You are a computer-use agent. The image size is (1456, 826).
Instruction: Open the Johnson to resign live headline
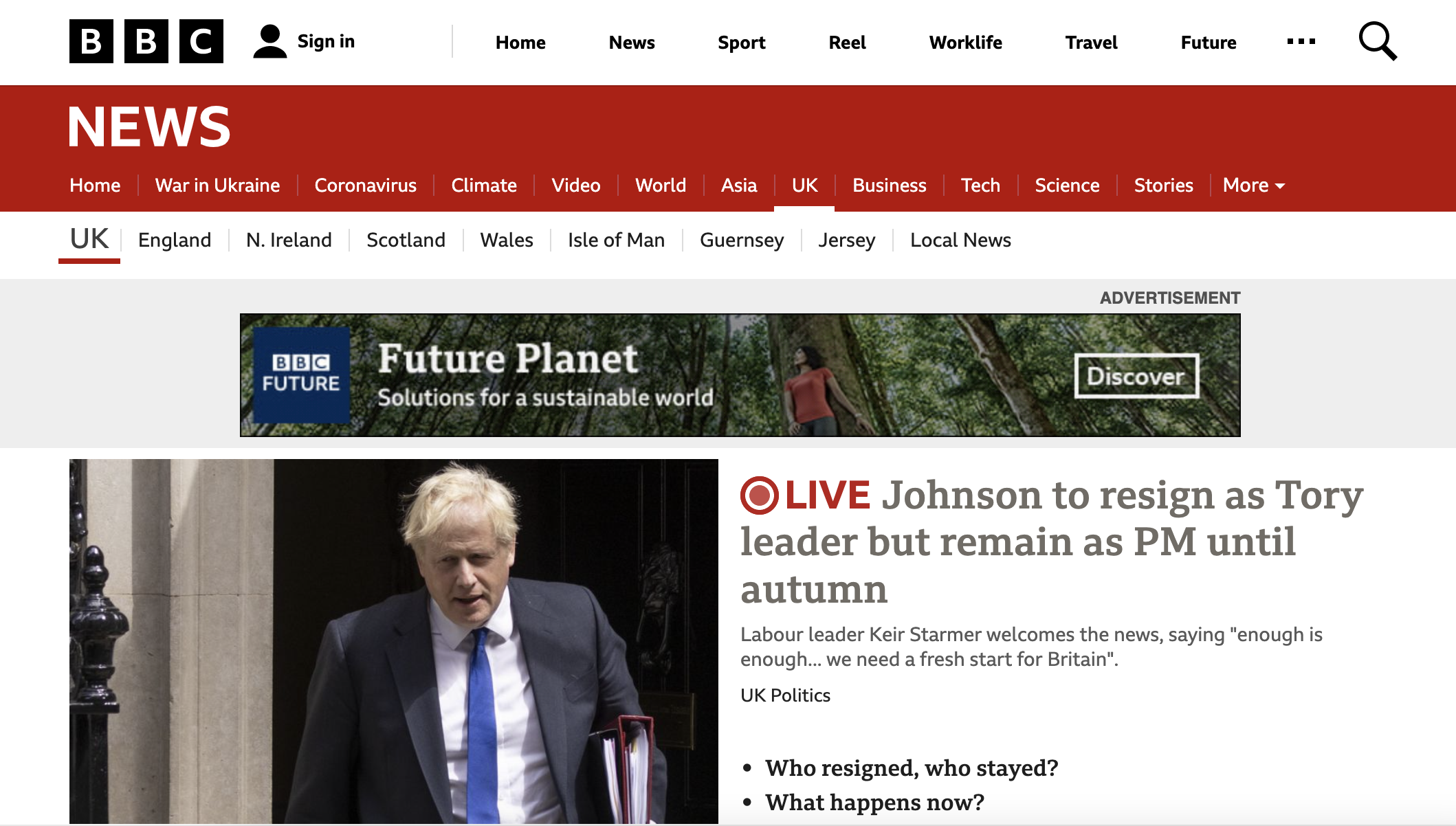pos(1052,542)
